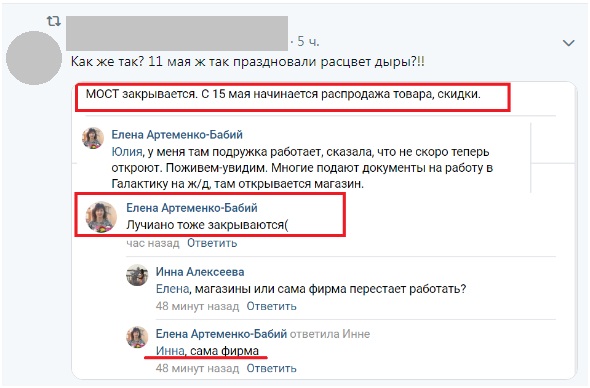Open Инна Алексеева's avatar
Screen dimensions: 590x388
[x=137, y=275]
